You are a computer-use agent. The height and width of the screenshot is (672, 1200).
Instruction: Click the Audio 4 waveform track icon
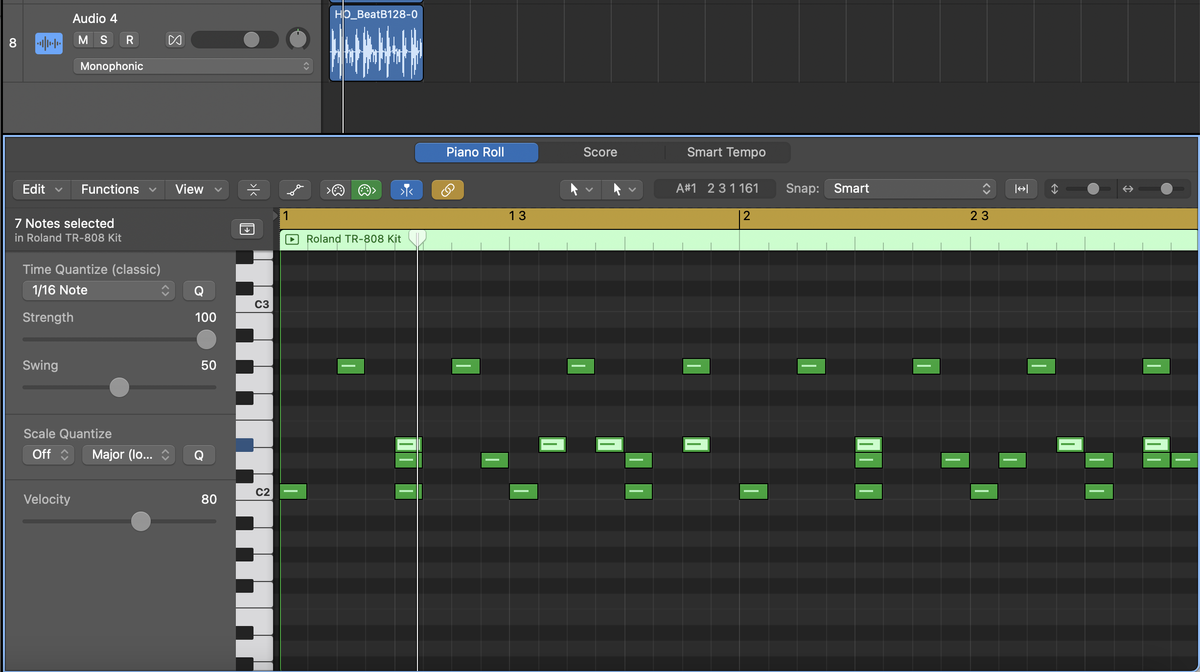(x=49, y=43)
